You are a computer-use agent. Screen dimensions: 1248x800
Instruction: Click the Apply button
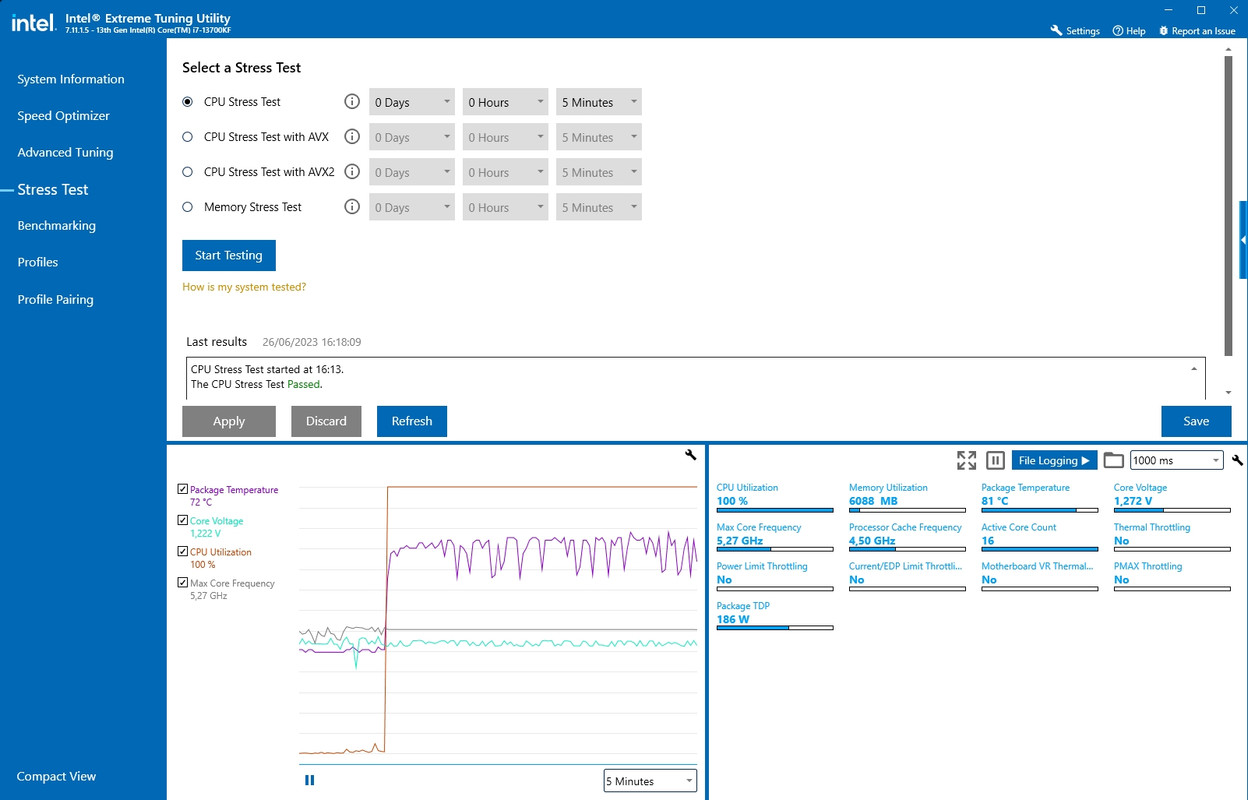coord(229,421)
